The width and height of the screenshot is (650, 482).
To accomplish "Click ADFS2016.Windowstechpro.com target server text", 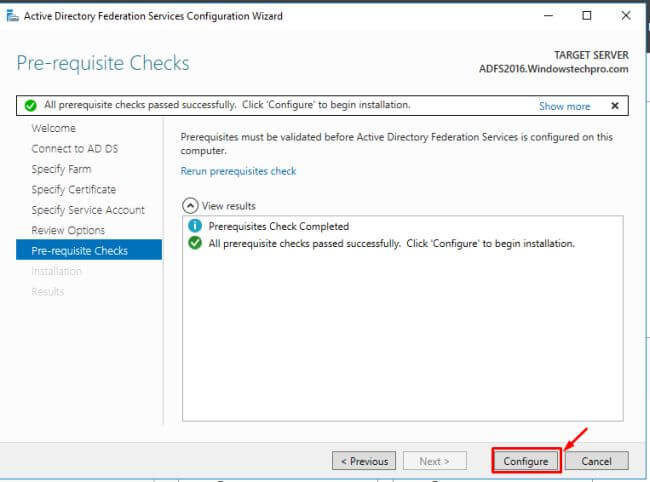I will pos(553,69).
